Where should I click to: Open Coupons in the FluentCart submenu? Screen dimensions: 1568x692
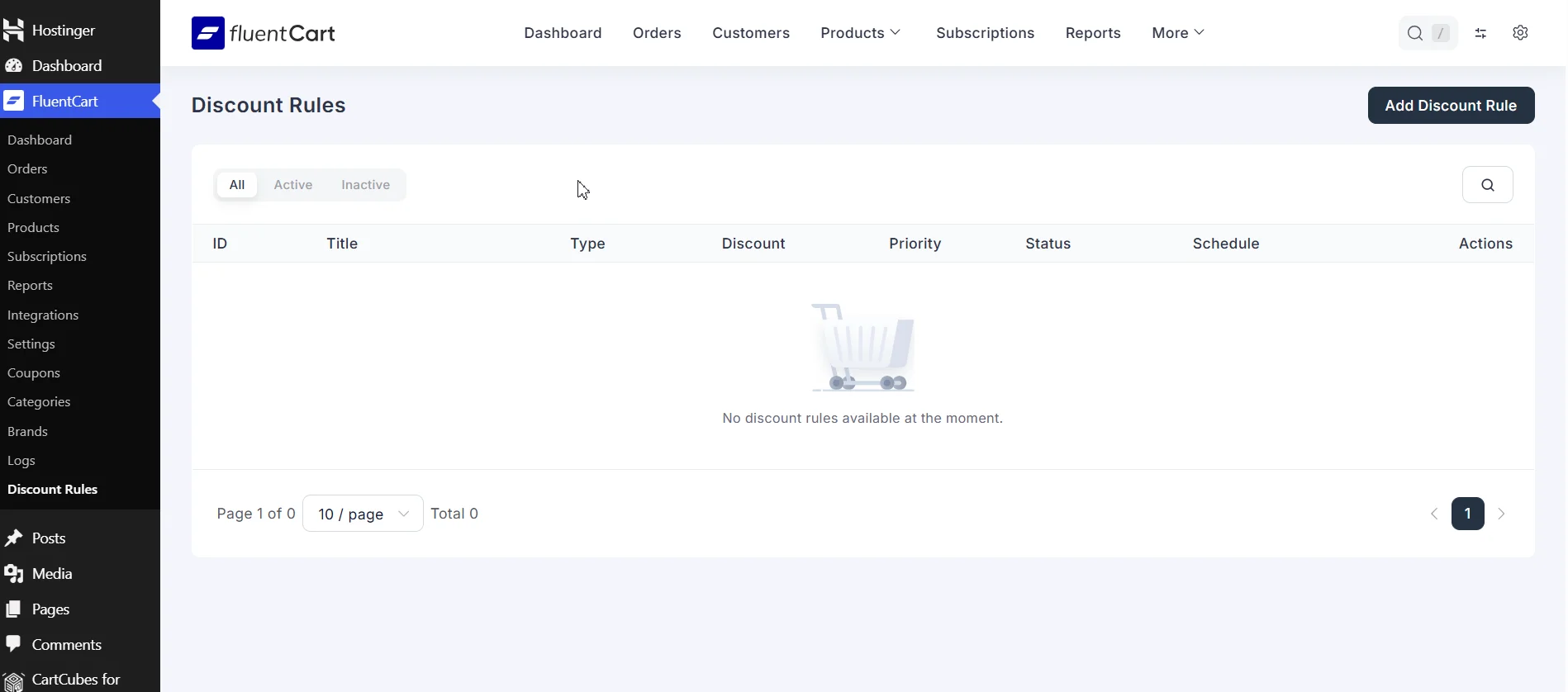[x=34, y=373]
